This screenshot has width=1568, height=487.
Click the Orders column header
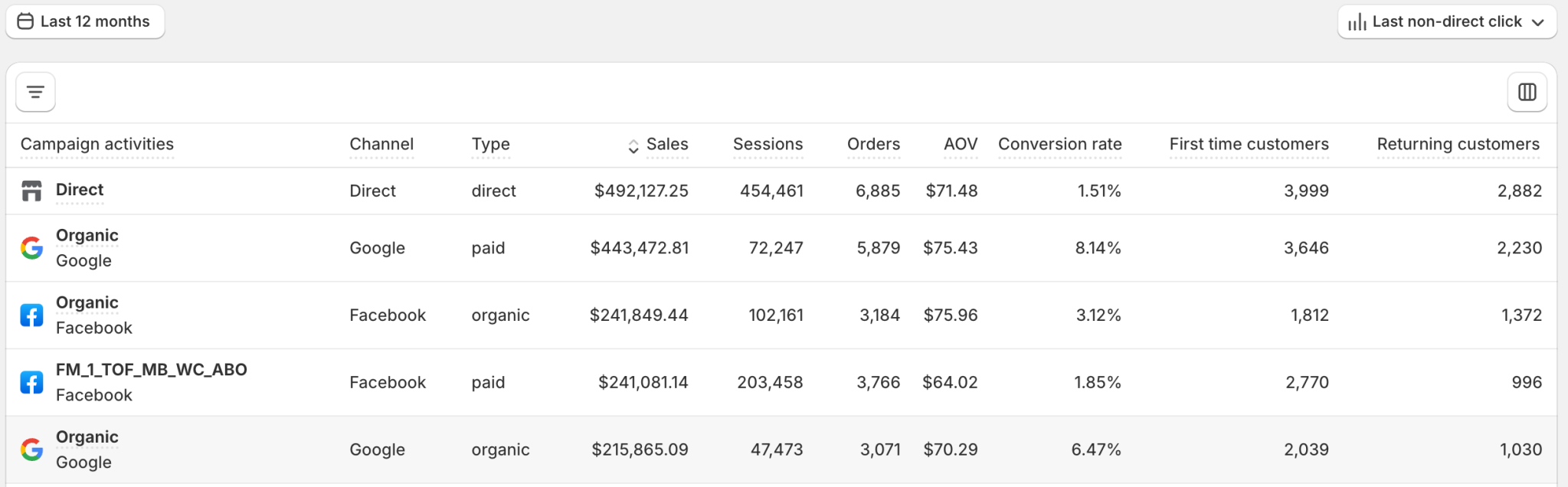873,144
